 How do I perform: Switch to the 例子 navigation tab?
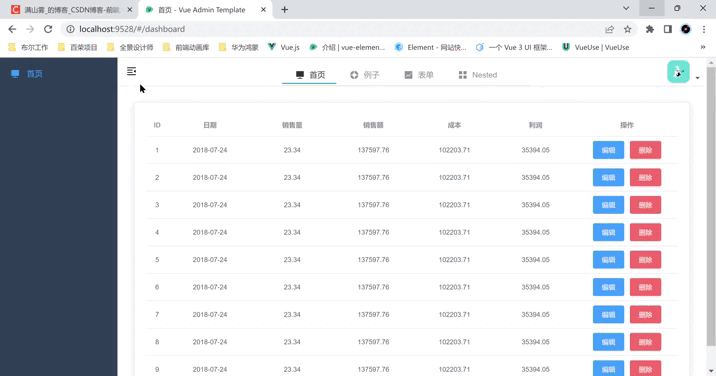click(x=364, y=75)
